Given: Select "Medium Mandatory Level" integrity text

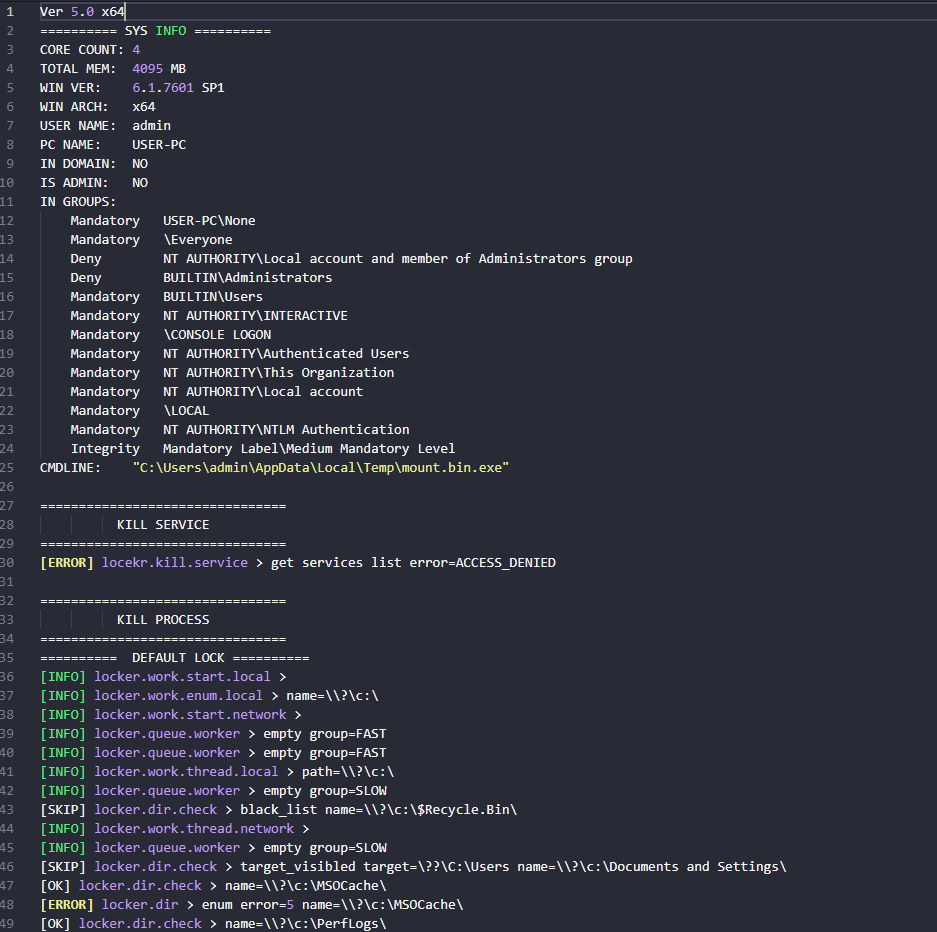Looking at the screenshot, I should click(370, 449).
